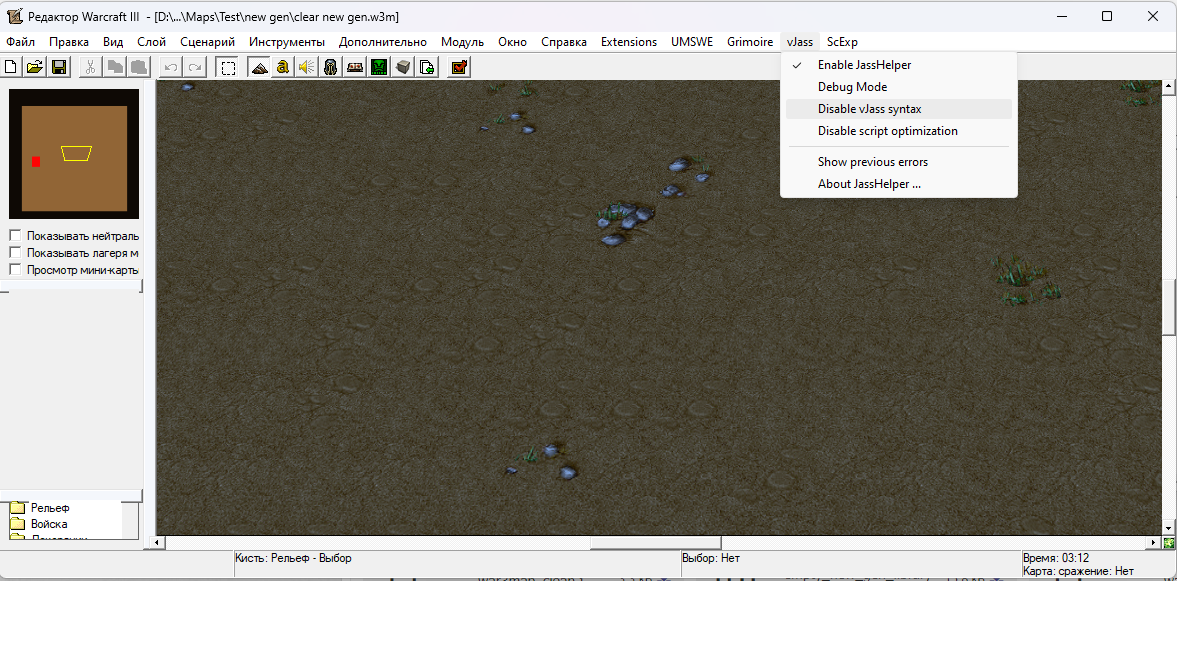
Task: Click the scroll down arrow
Action: tap(1169, 528)
